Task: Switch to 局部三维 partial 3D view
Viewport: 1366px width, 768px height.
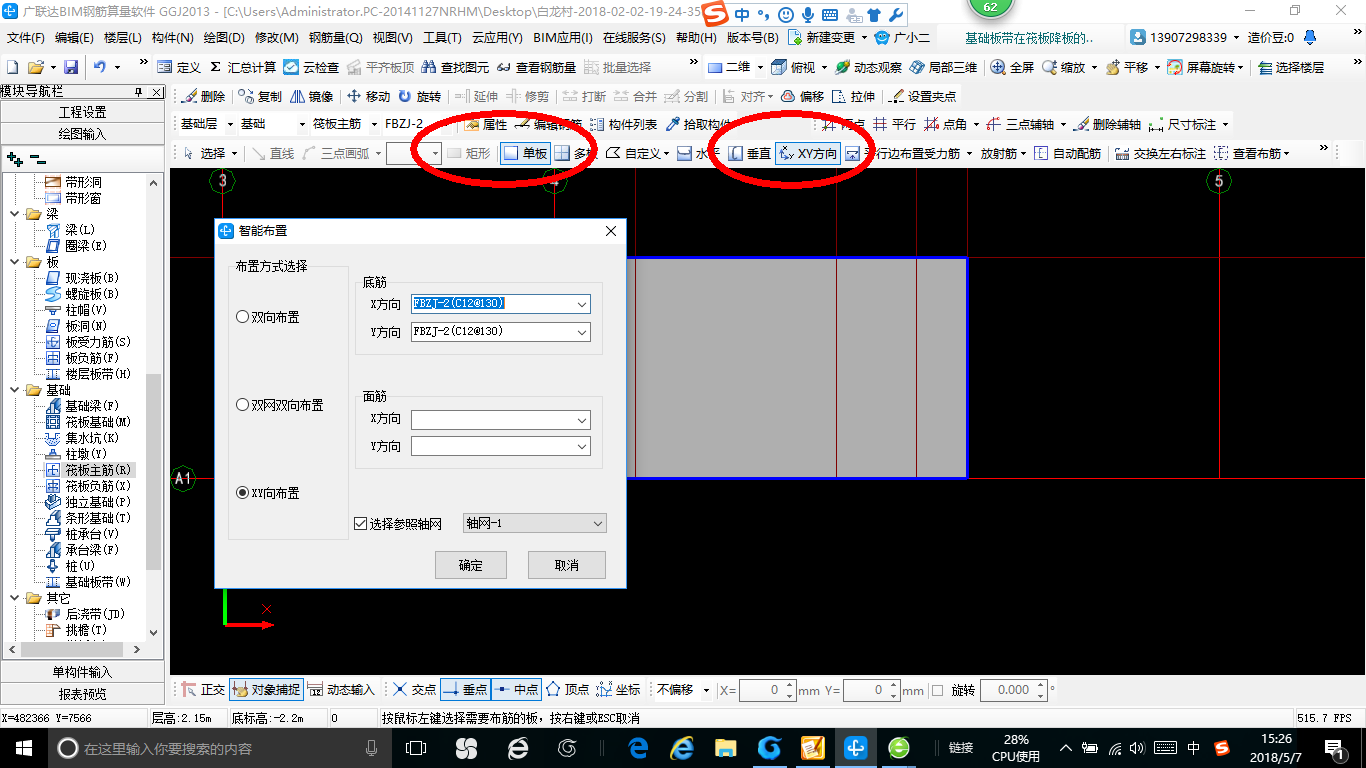Action: [x=943, y=67]
